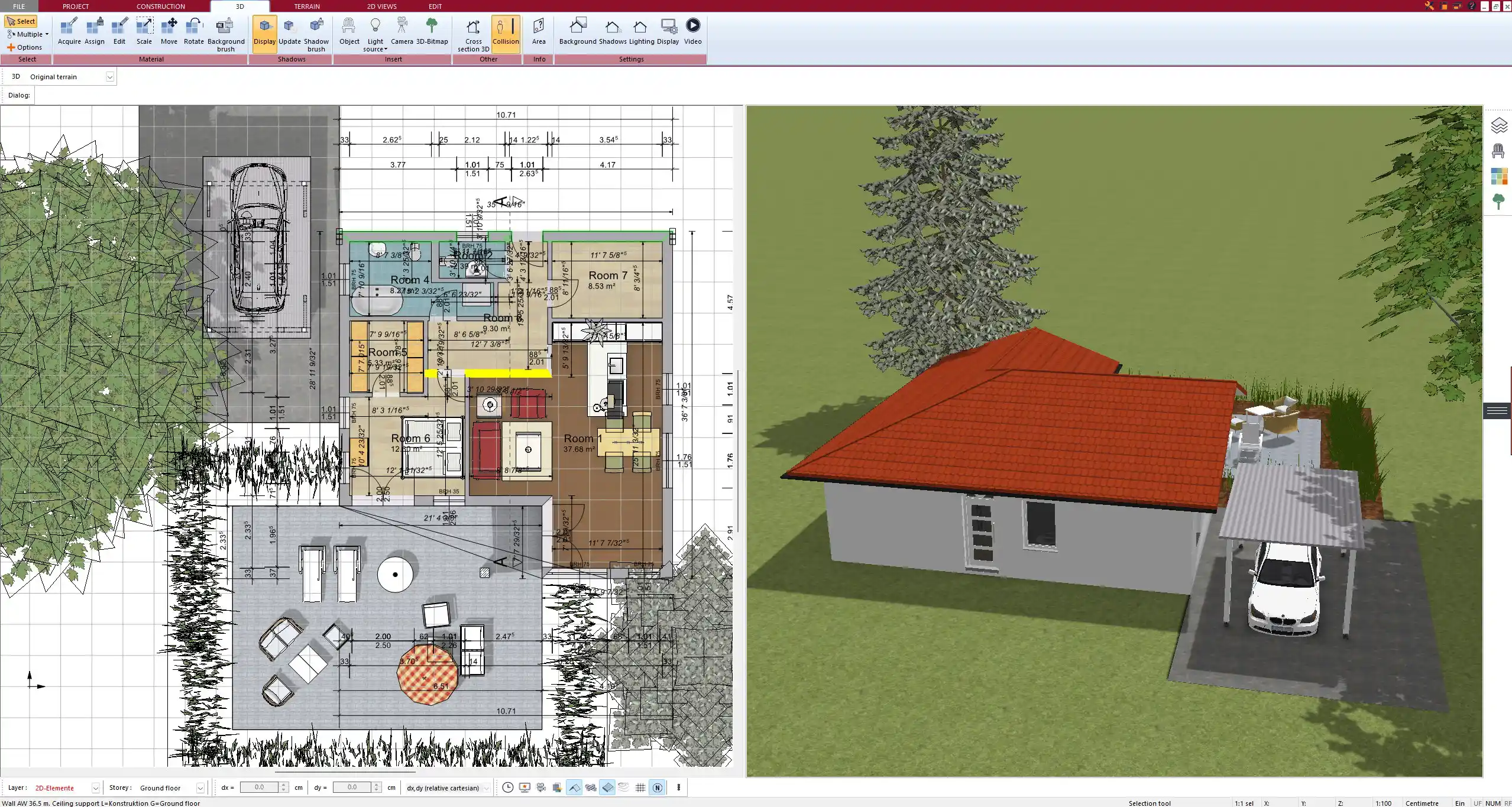Open the Video settings play icon
The height and width of the screenshot is (807, 1512).
point(692,26)
